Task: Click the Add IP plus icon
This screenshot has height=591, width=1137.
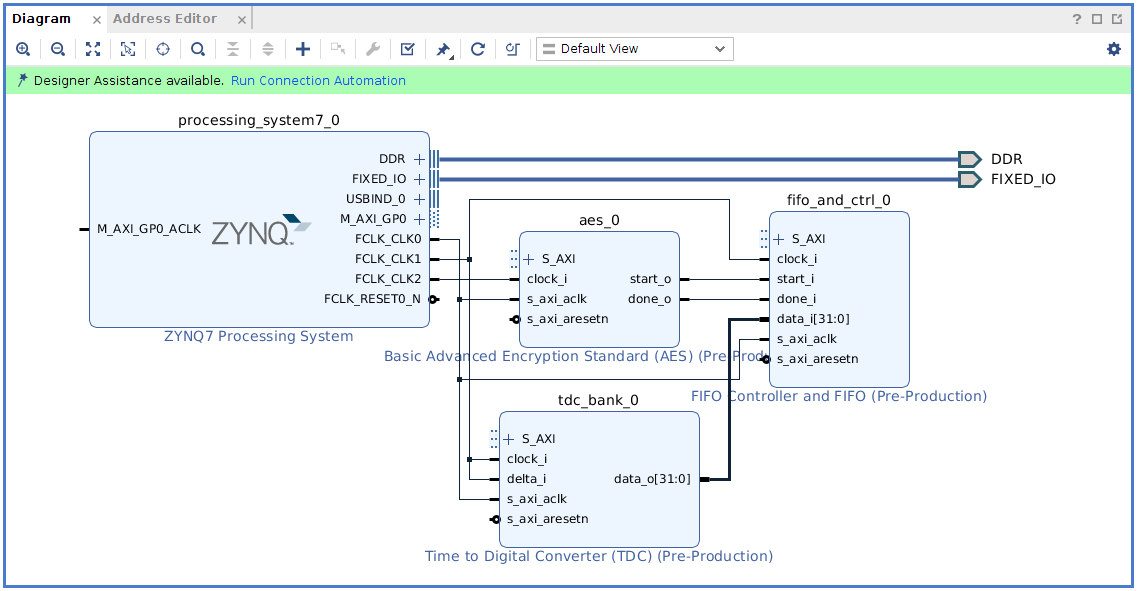Action: point(303,49)
